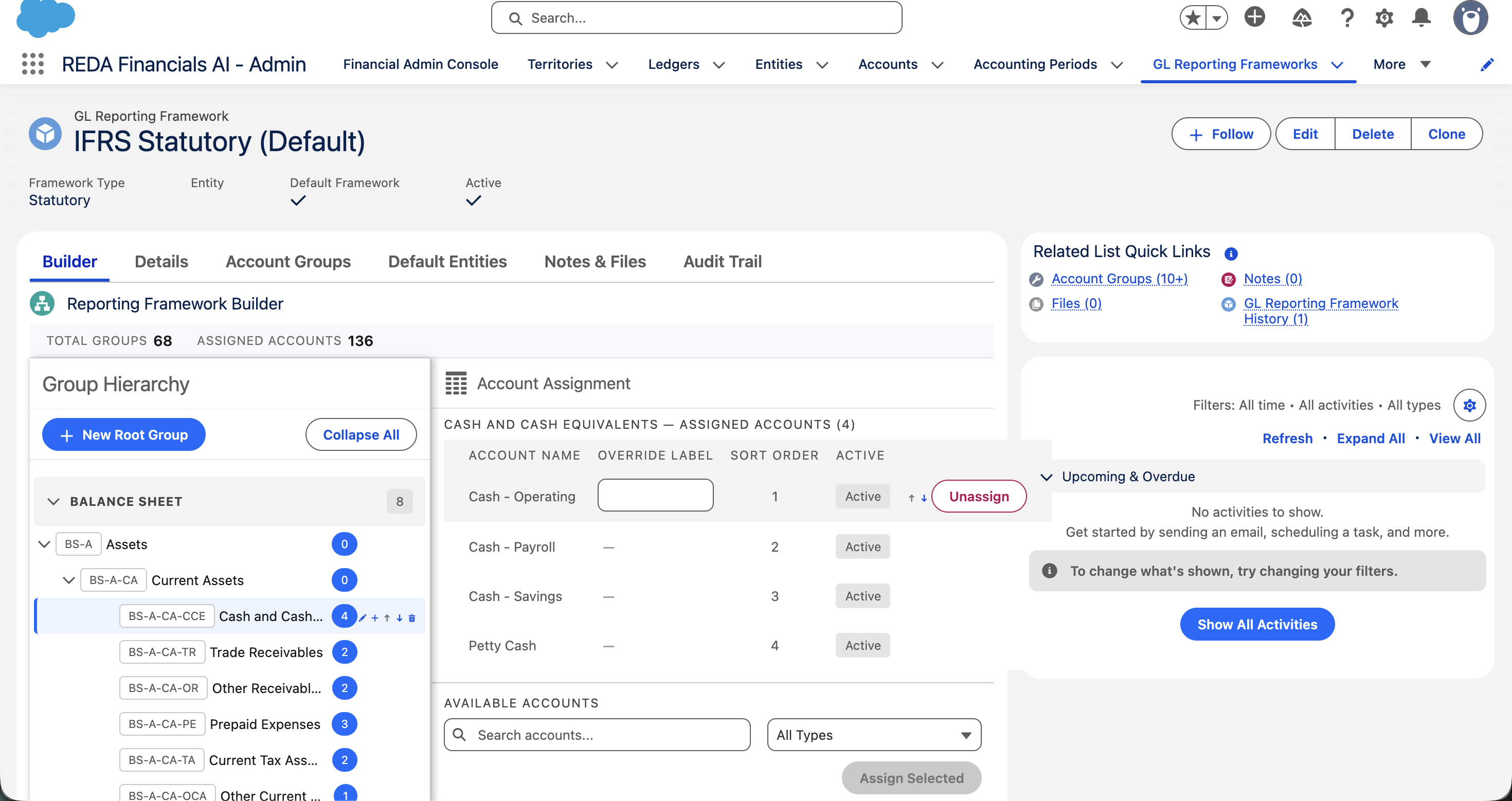Delete the Cash and Cash group
The image size is (1512, 801).
pyautogui.click(x=411, y=617)
